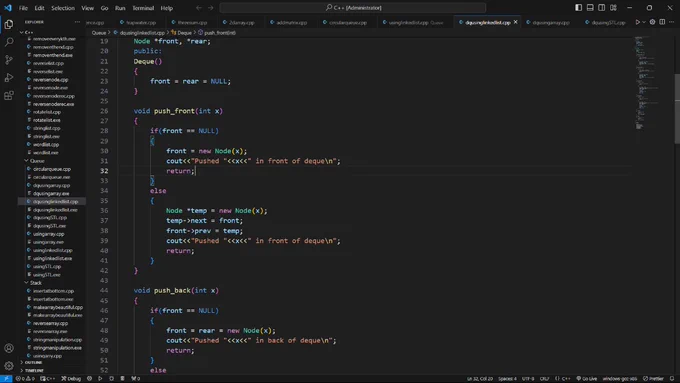
Task: Click Ln 32, Col 20 in status bar
Action: [480, 379]
